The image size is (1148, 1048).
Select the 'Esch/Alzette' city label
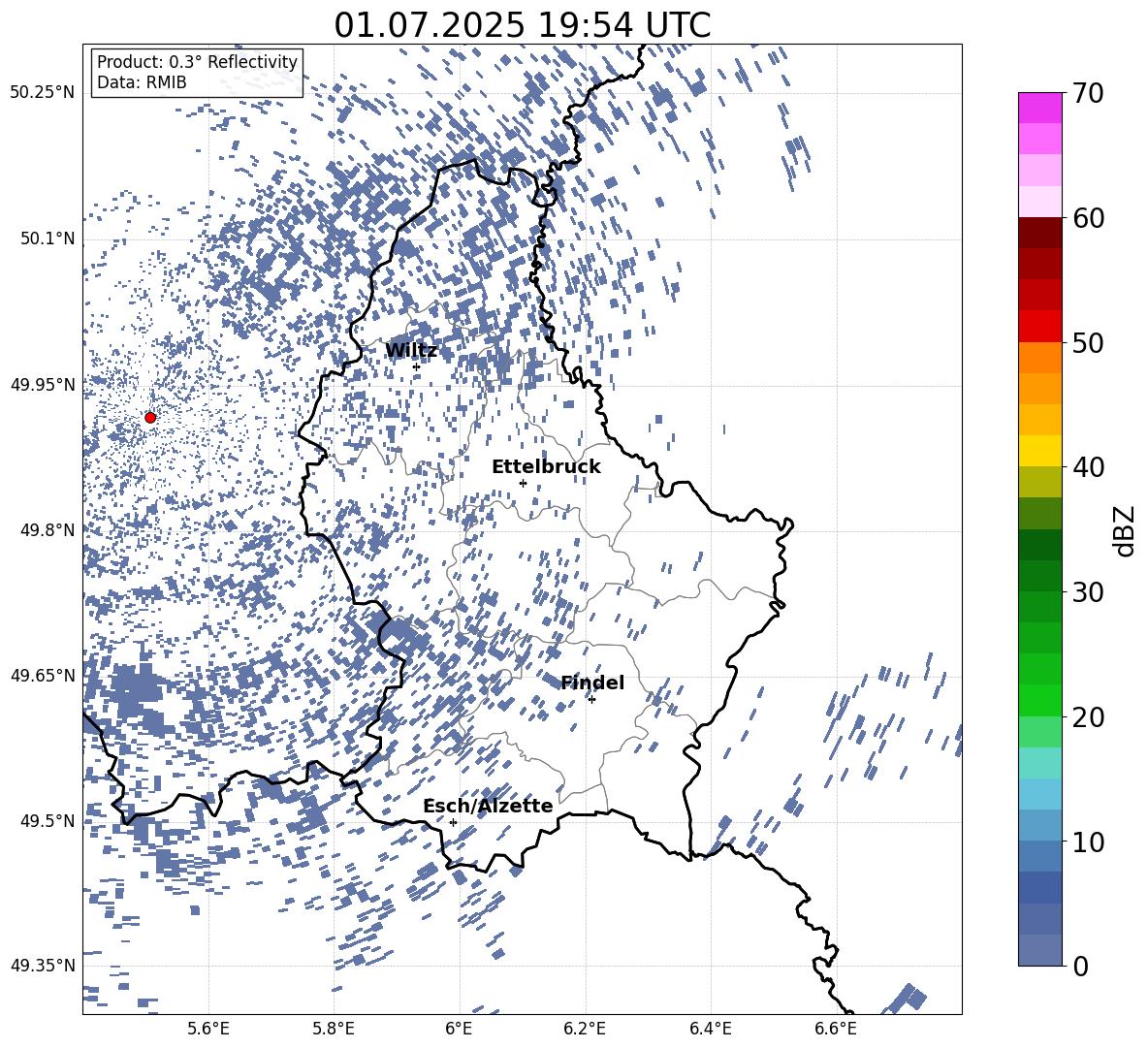point(488,806)
